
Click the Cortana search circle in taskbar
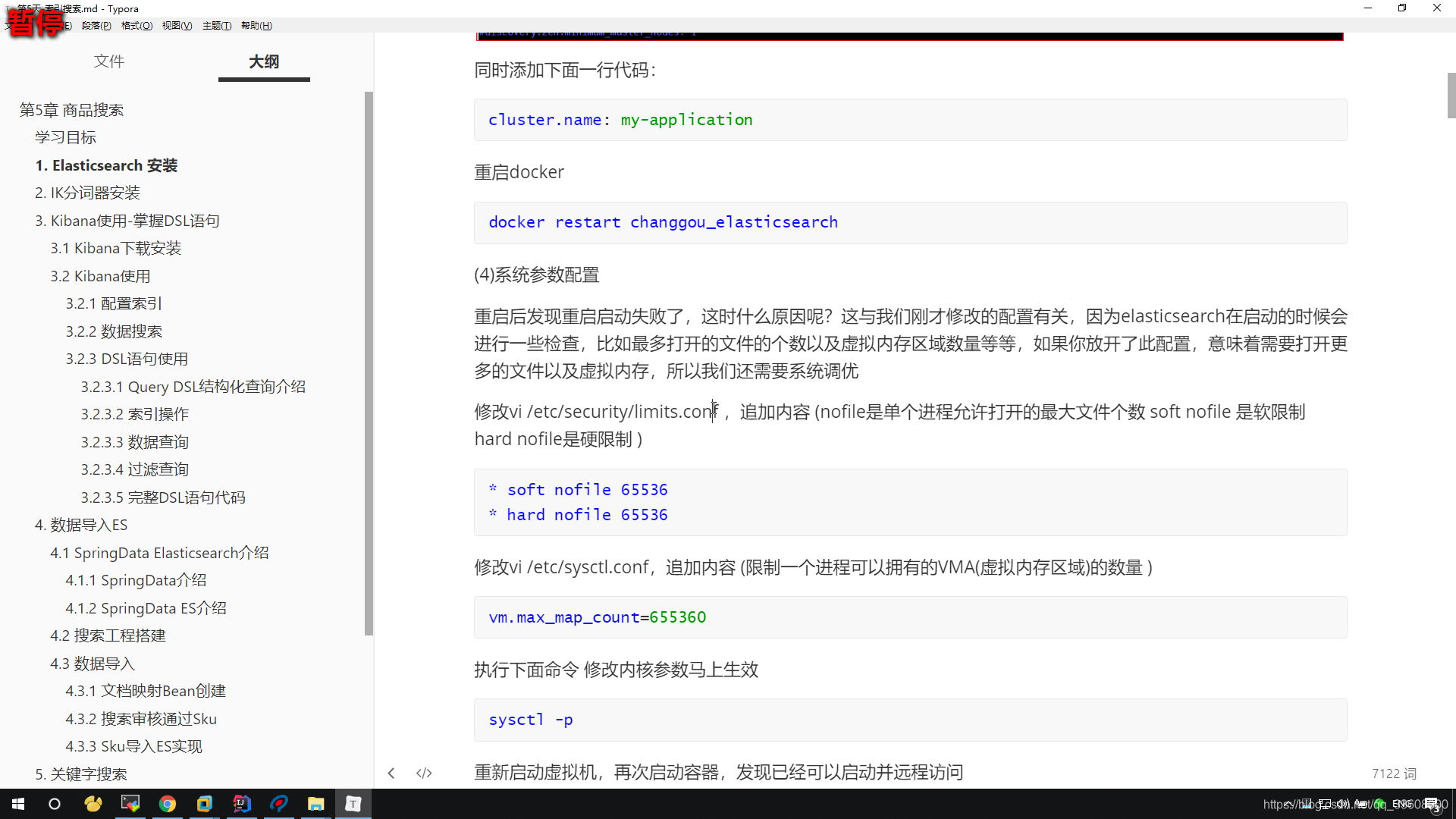tap(55, 804)
